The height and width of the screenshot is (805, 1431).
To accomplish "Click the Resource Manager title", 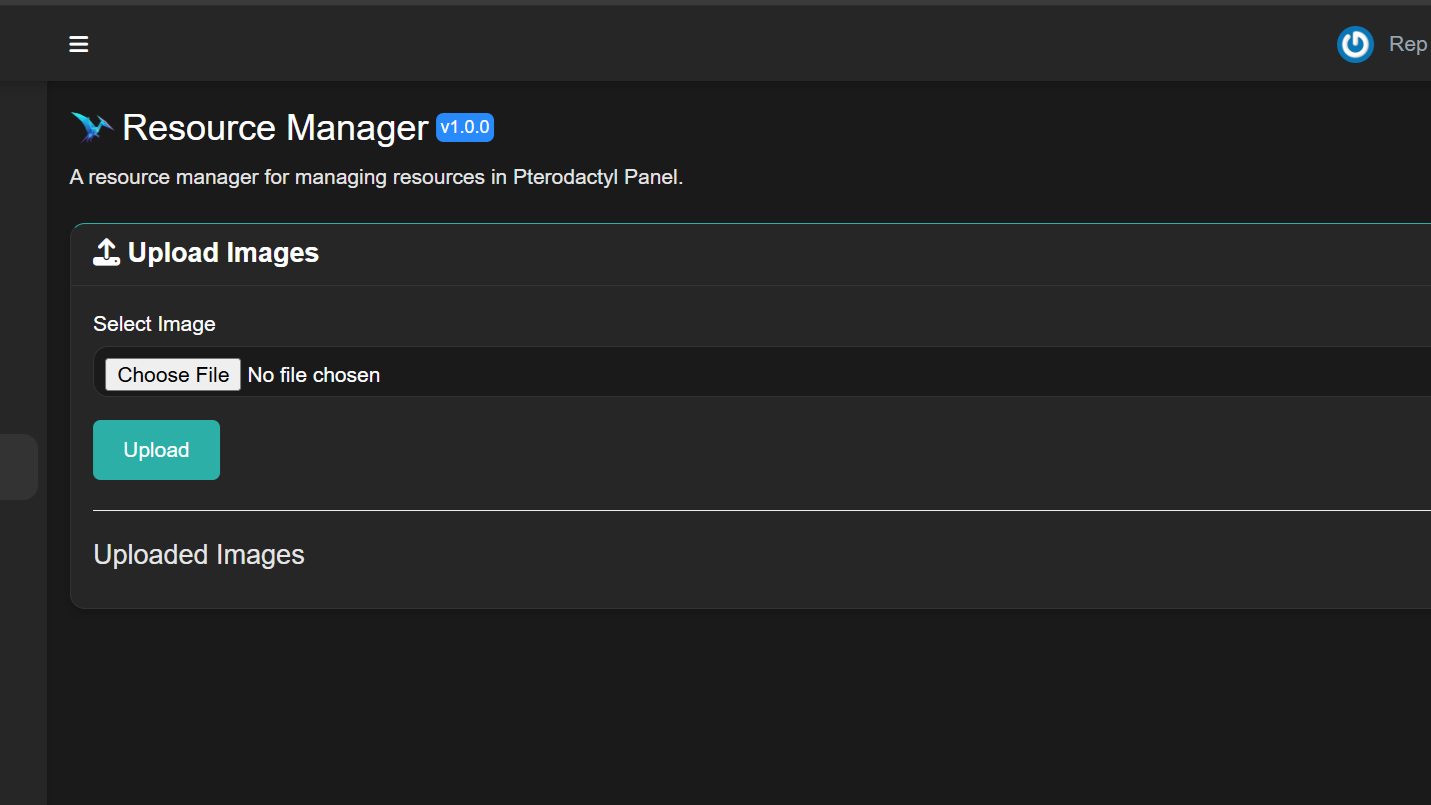I will (x=275, y=128).
